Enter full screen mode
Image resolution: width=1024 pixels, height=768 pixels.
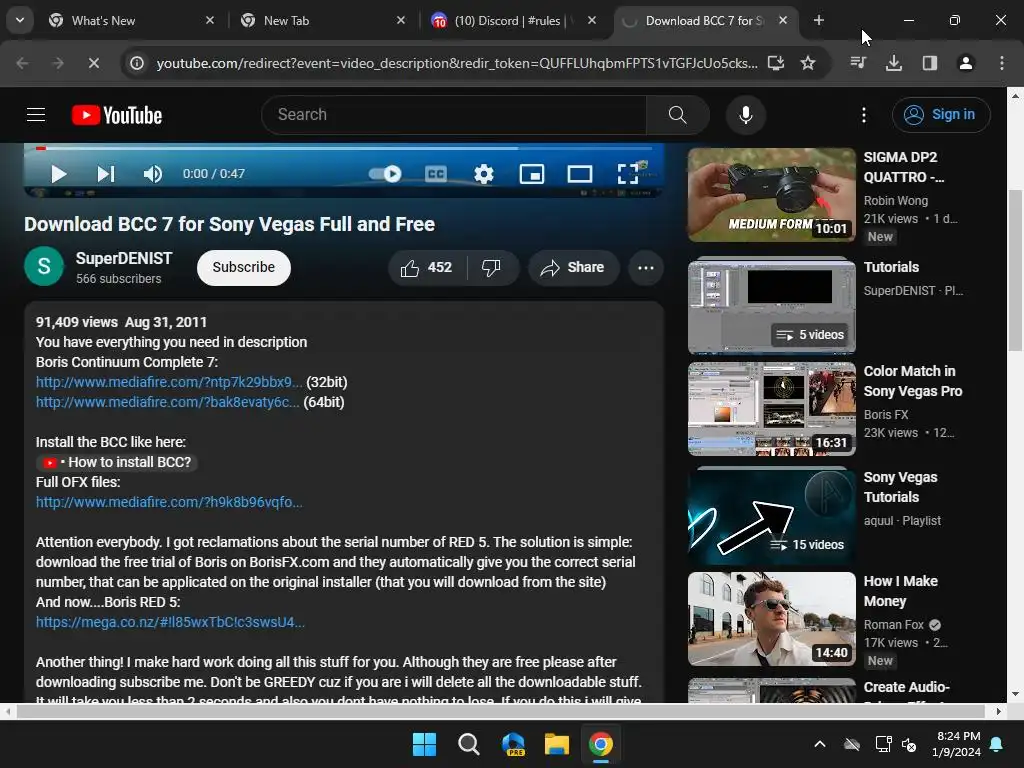click(628, 174)
